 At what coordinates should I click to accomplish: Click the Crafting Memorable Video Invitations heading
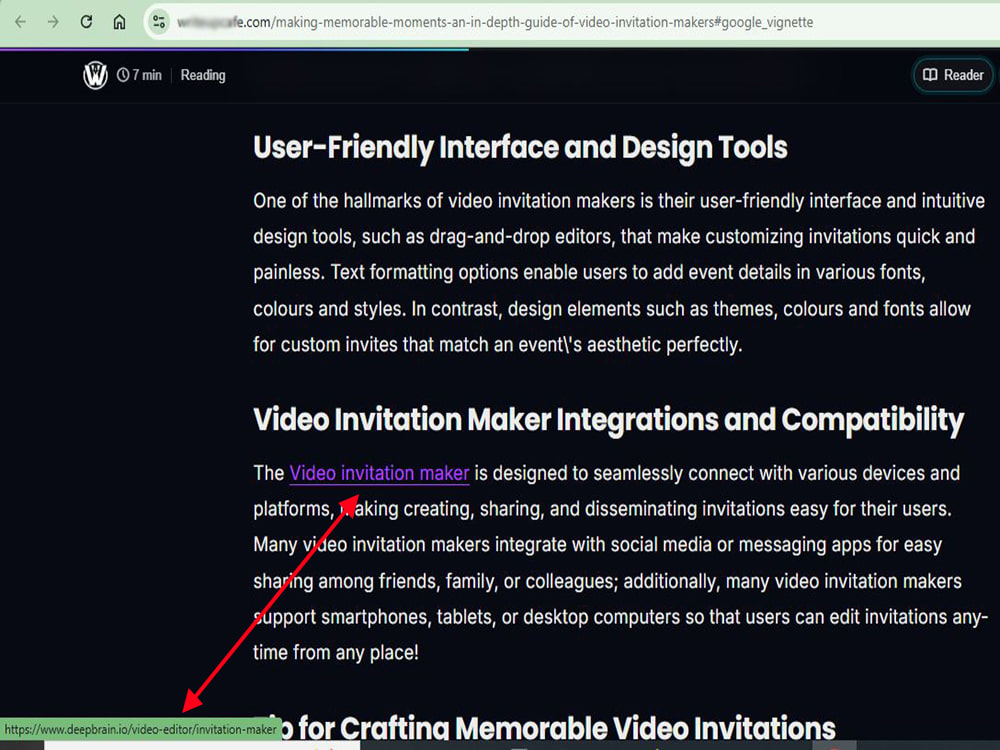[544, 728]
